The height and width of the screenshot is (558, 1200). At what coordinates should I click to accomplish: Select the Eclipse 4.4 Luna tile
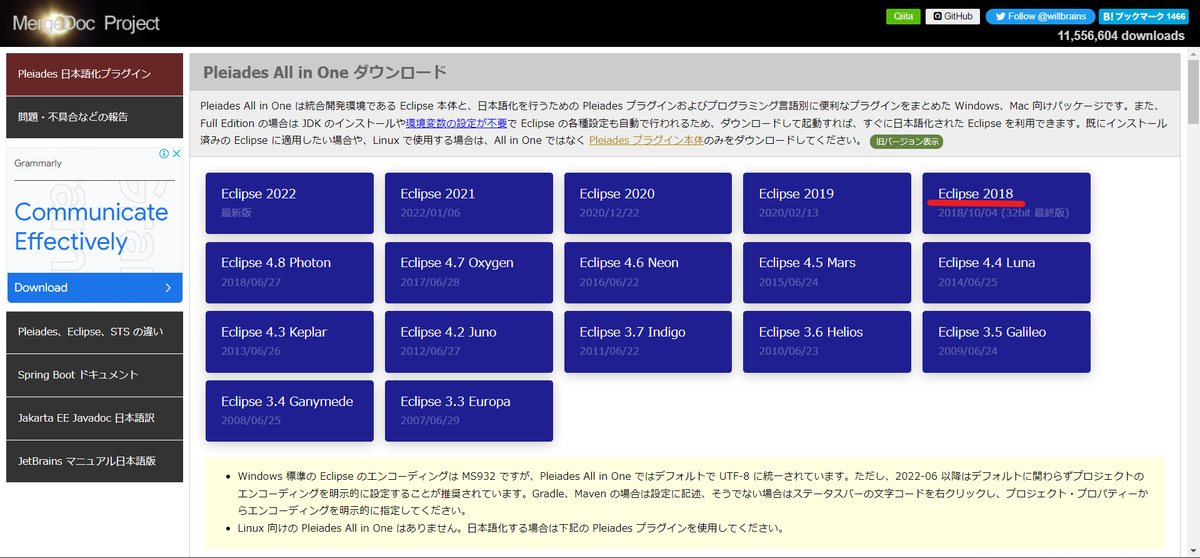click(x=1006, y=272)
